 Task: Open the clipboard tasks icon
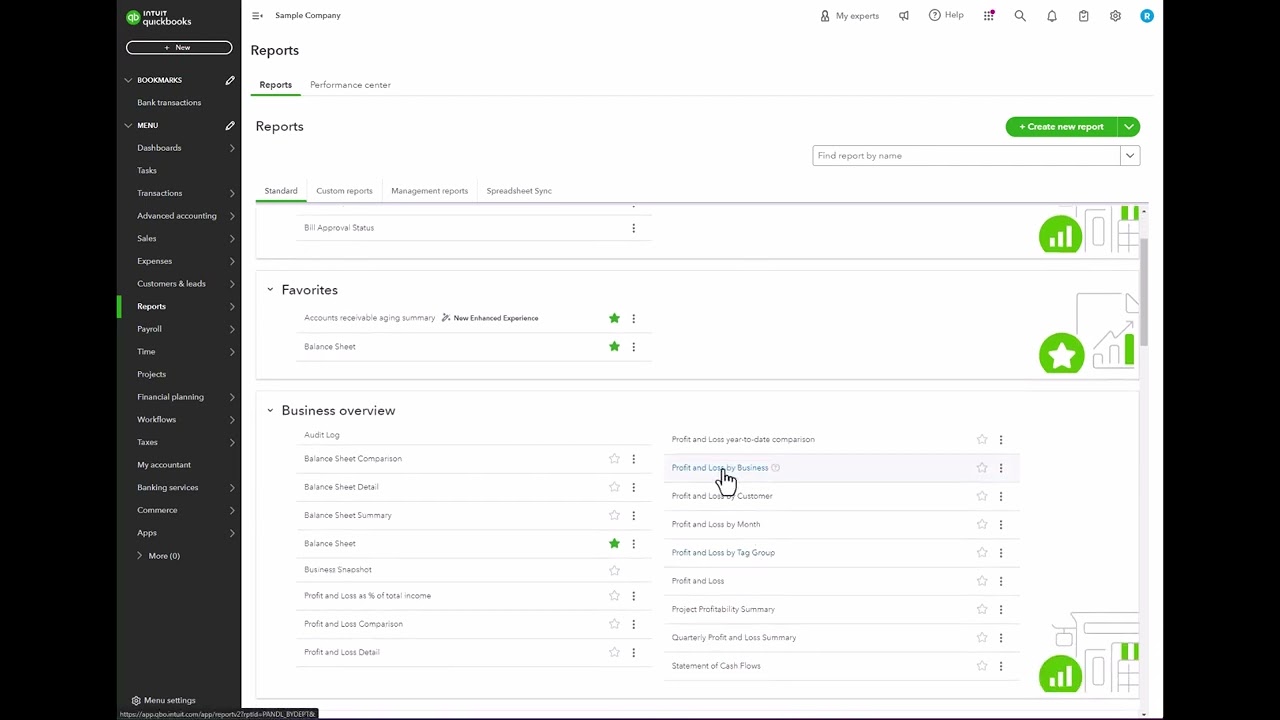click(x=1083, y=16)
